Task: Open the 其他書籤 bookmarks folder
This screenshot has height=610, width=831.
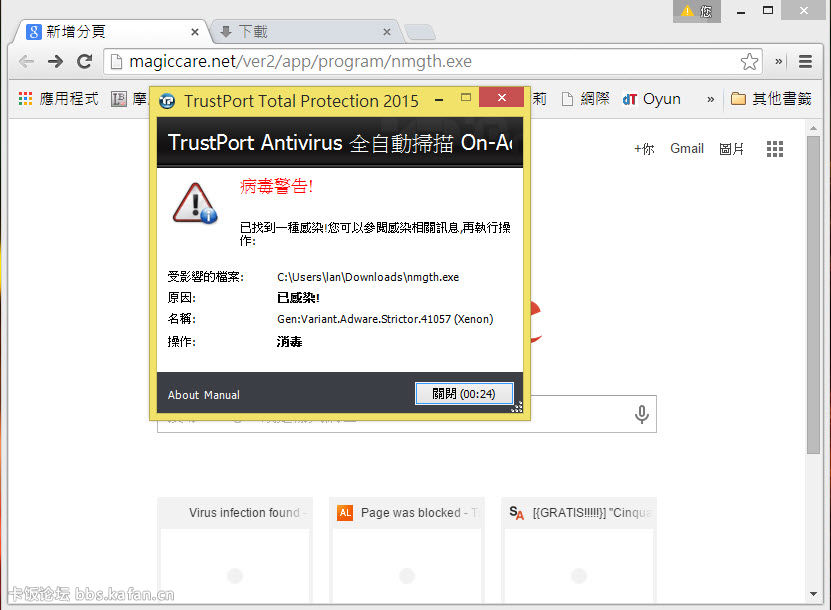Action: click(x=771, y=99)
